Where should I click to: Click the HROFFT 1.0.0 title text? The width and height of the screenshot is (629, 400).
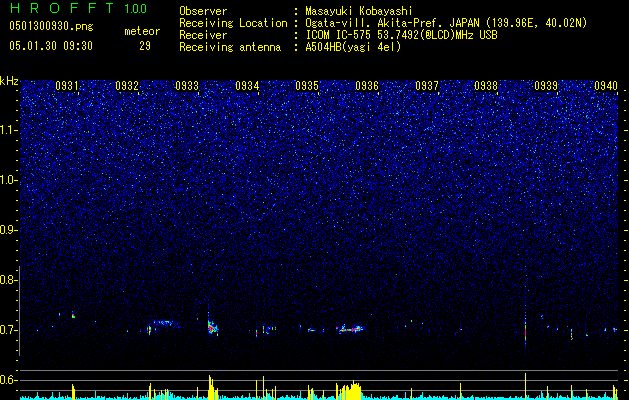(78, 8)
